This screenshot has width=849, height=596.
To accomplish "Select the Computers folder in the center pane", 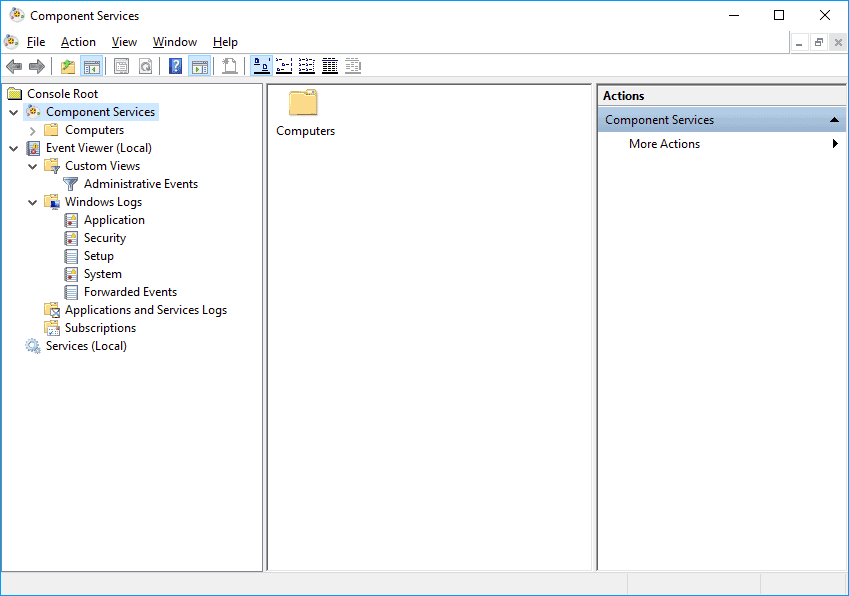I will click(305, 114).
